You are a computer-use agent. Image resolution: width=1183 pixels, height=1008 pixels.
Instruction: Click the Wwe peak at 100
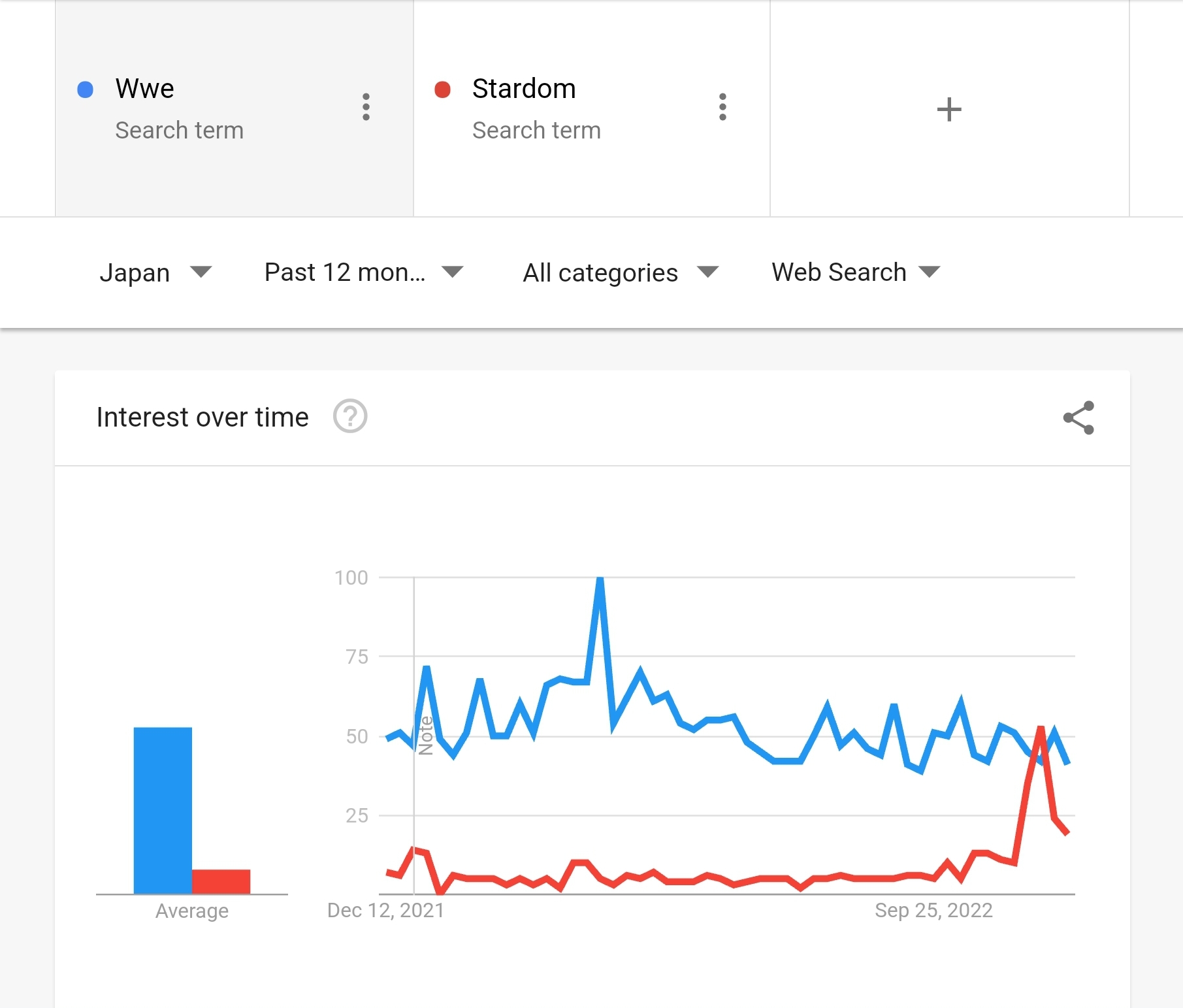pyautogui.click(x=600, y=579)
